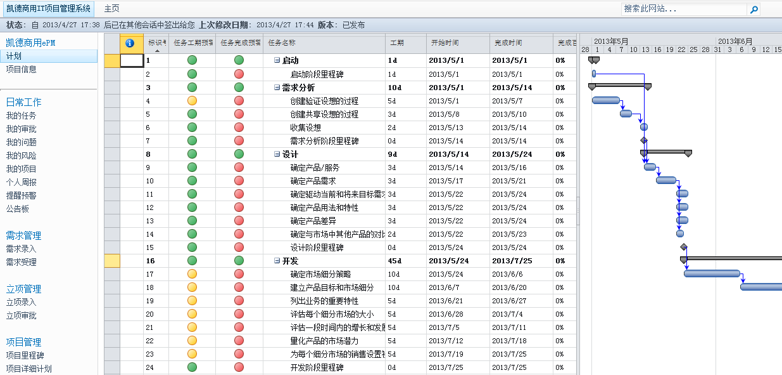782x375 pixels.
Task: Select 项目信息 in the sidebar
Action: pyautogui.click(x=21, y=69)
